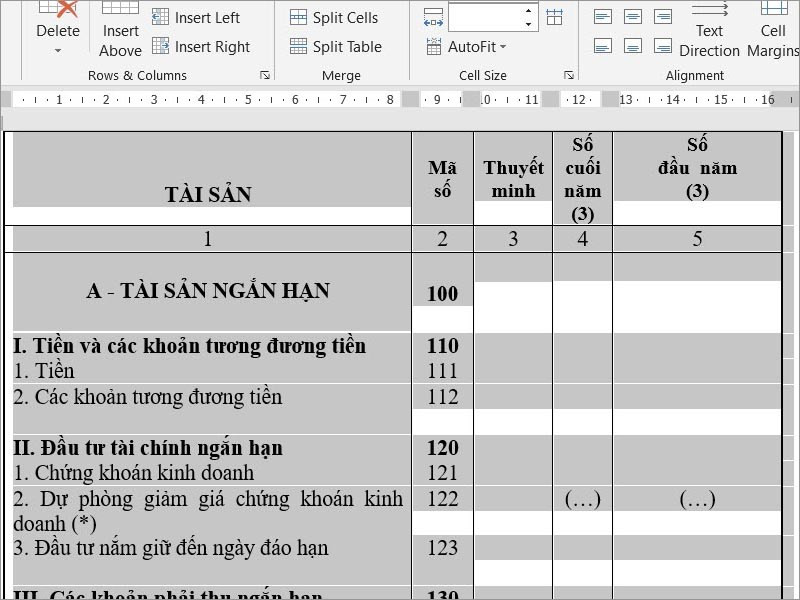800x600 pixels.
Task: Click the Text Direction icon
Action: (709, 24)
